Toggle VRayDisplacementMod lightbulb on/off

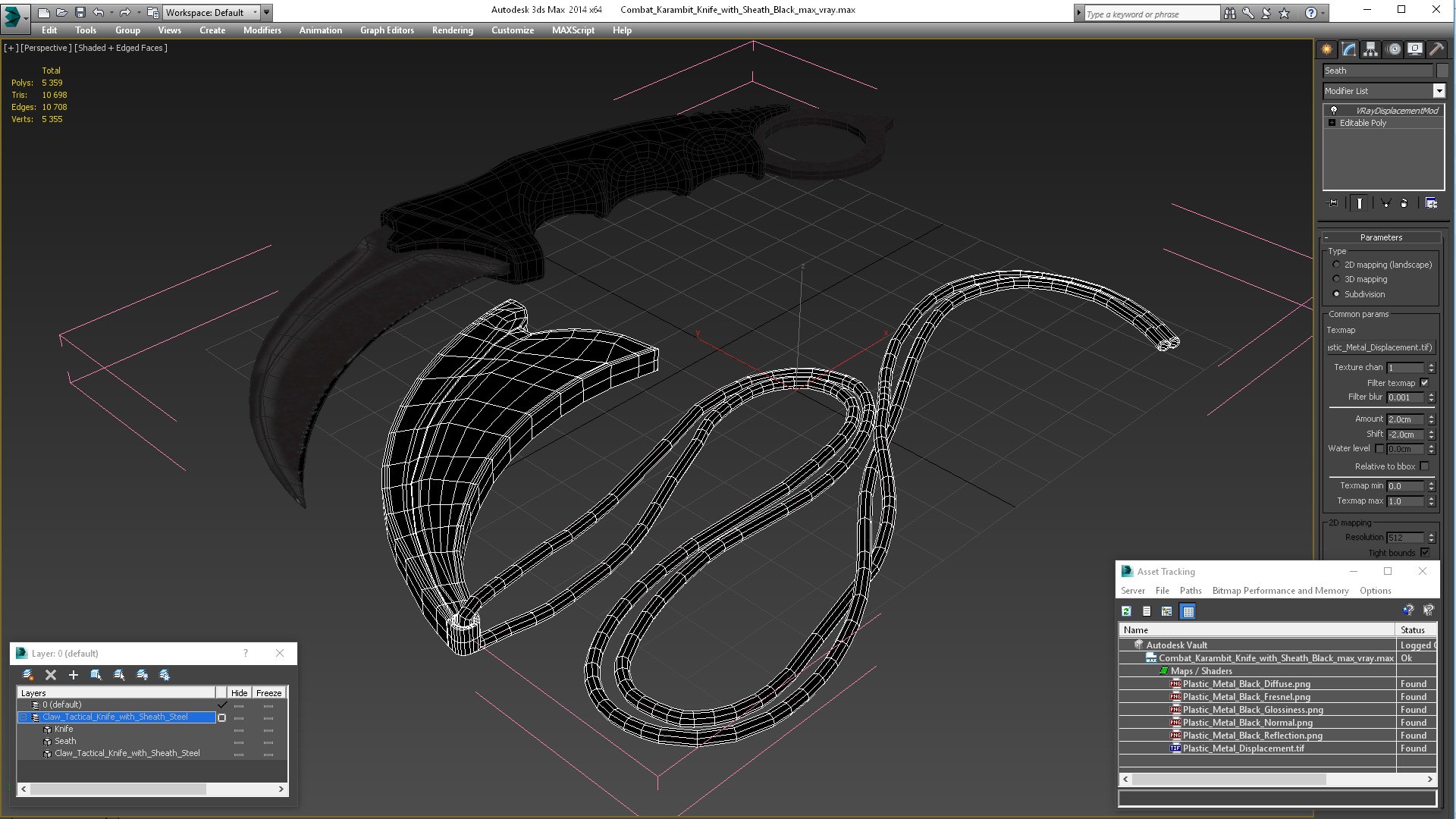click(1334, 111)
